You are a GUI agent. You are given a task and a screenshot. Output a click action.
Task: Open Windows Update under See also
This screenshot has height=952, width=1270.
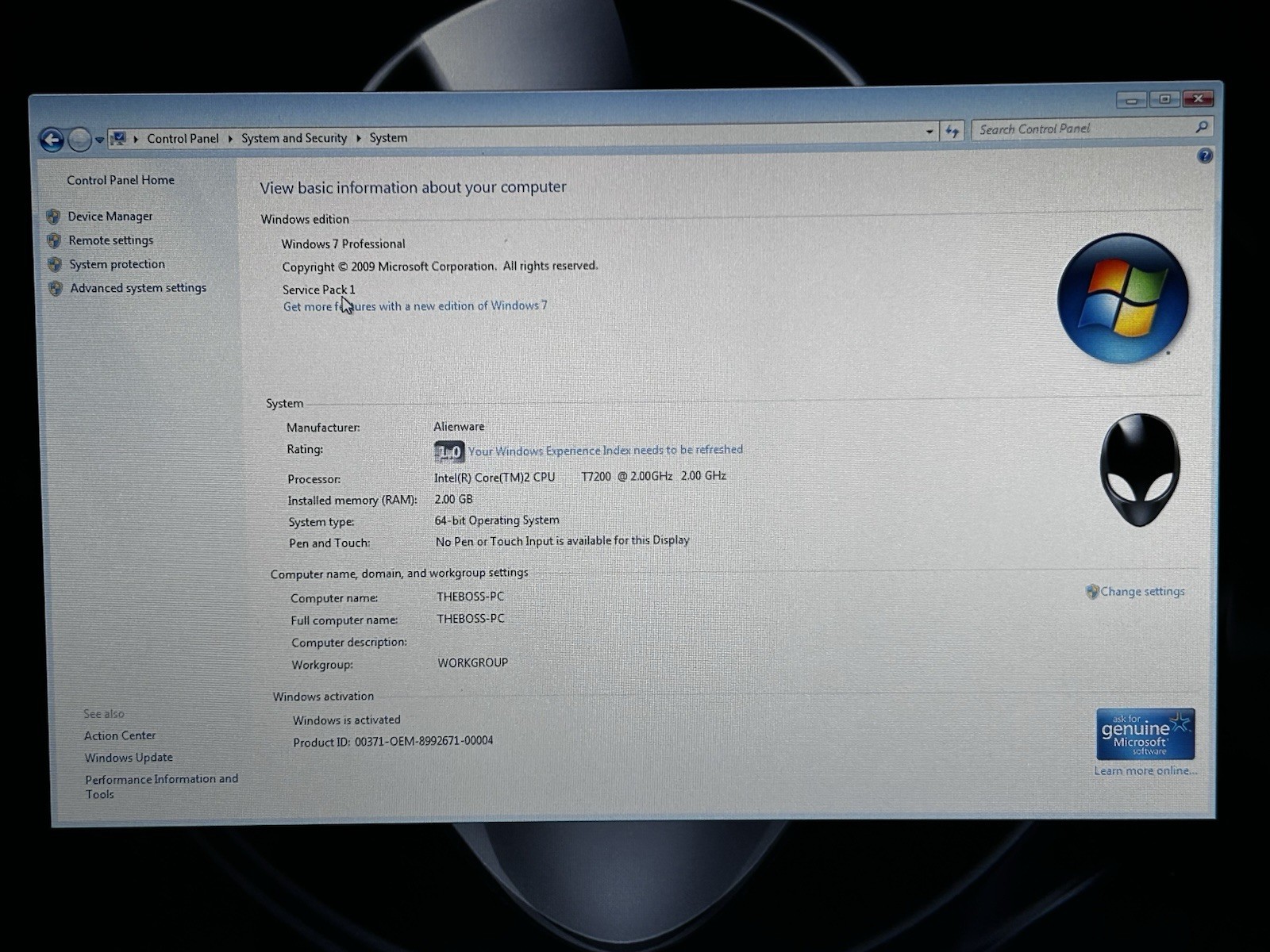129,758
